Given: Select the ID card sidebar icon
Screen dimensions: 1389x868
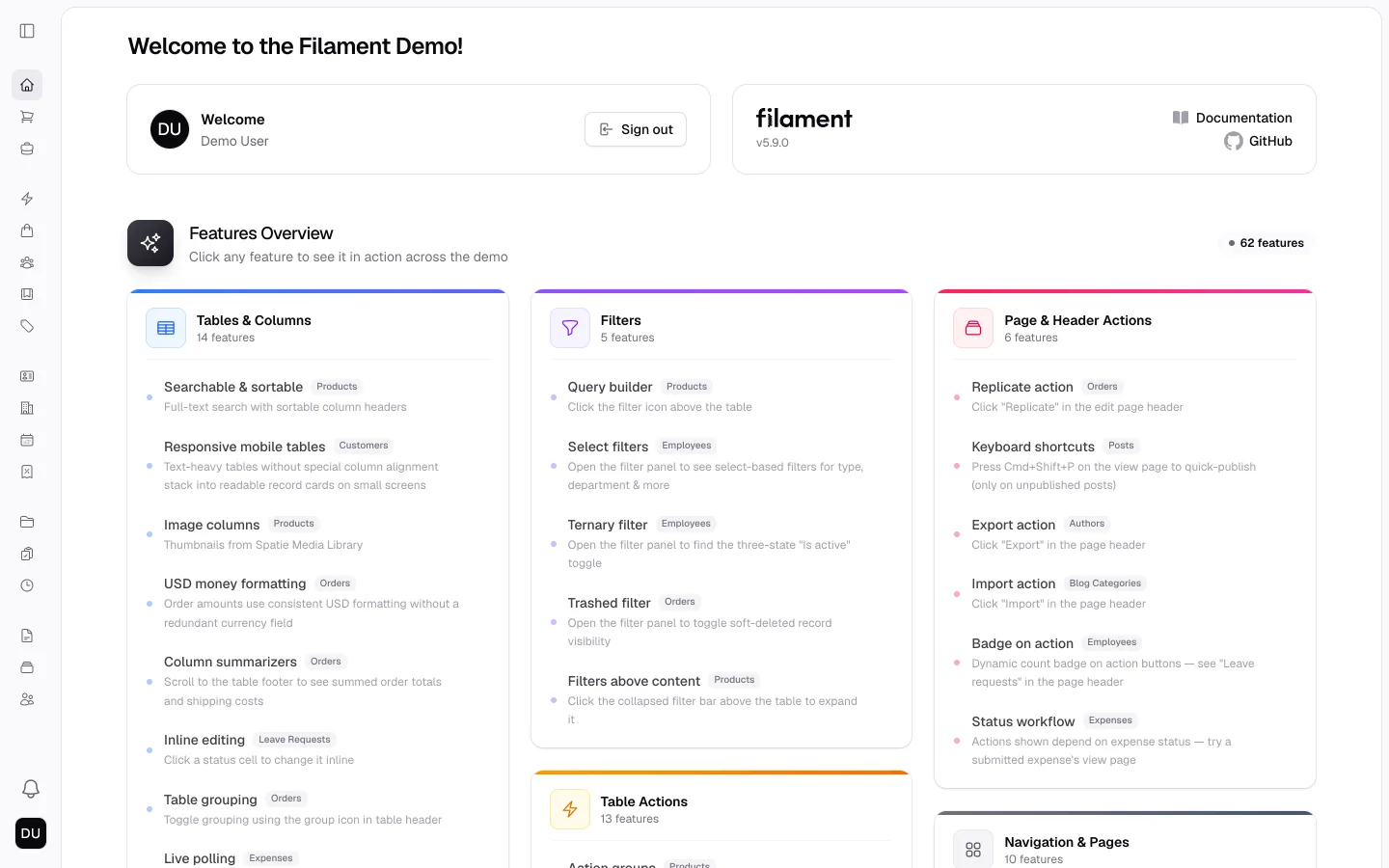Looking at the screenshot, I should [27, 376].
